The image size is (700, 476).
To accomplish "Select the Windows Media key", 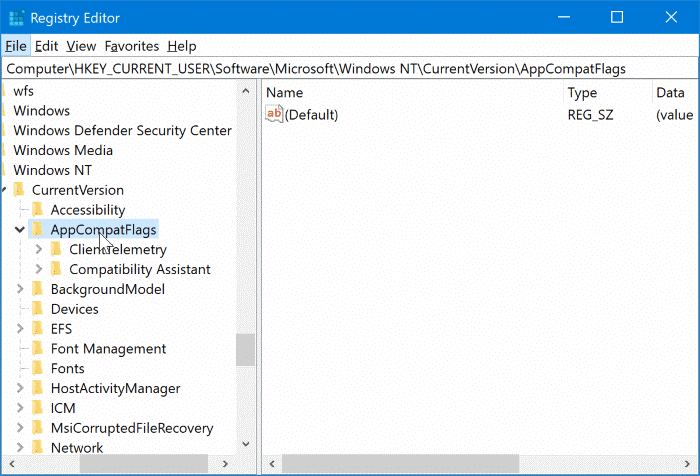I will [63, 150].
